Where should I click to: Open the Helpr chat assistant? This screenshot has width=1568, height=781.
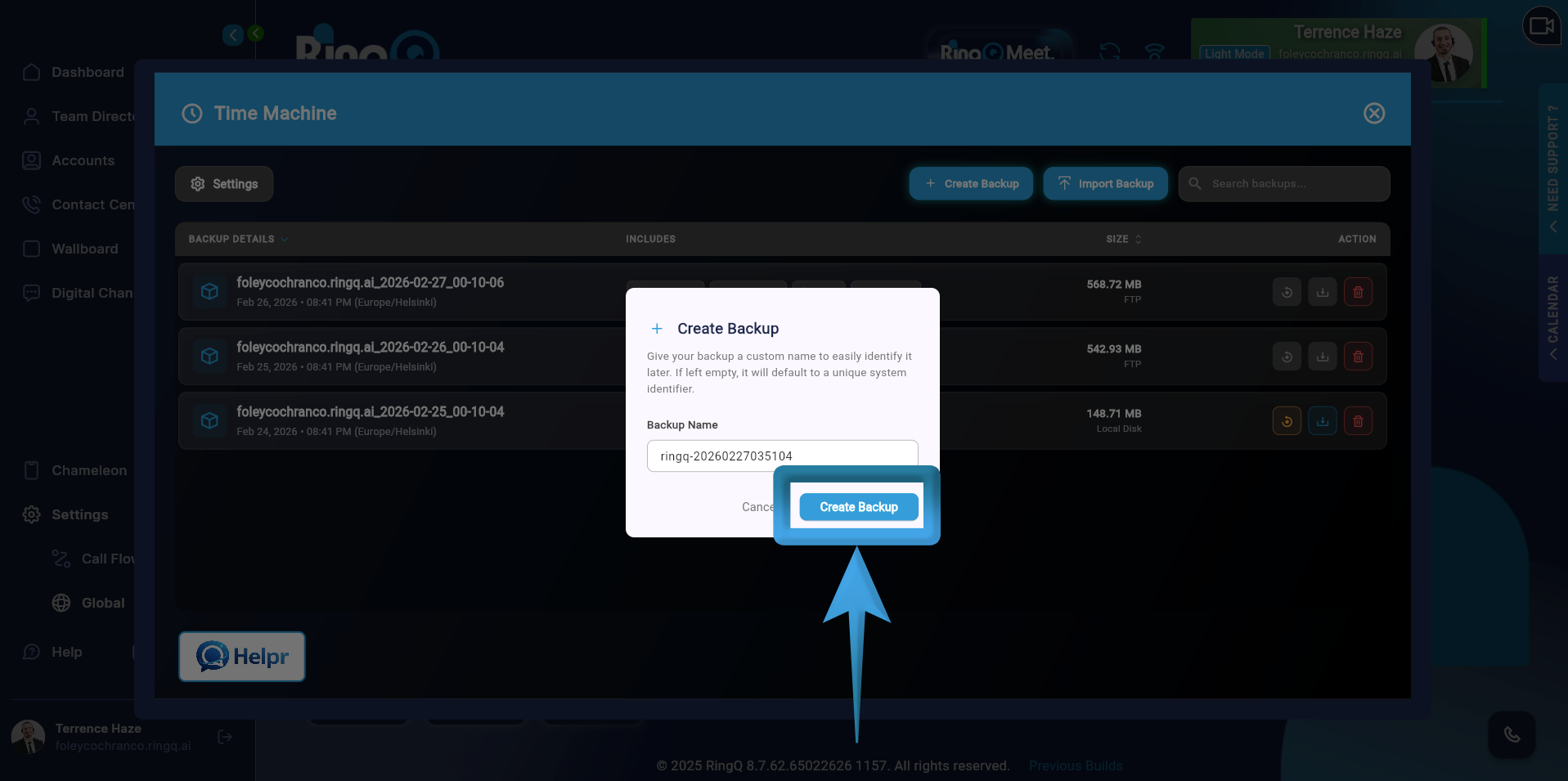[241, 656]
